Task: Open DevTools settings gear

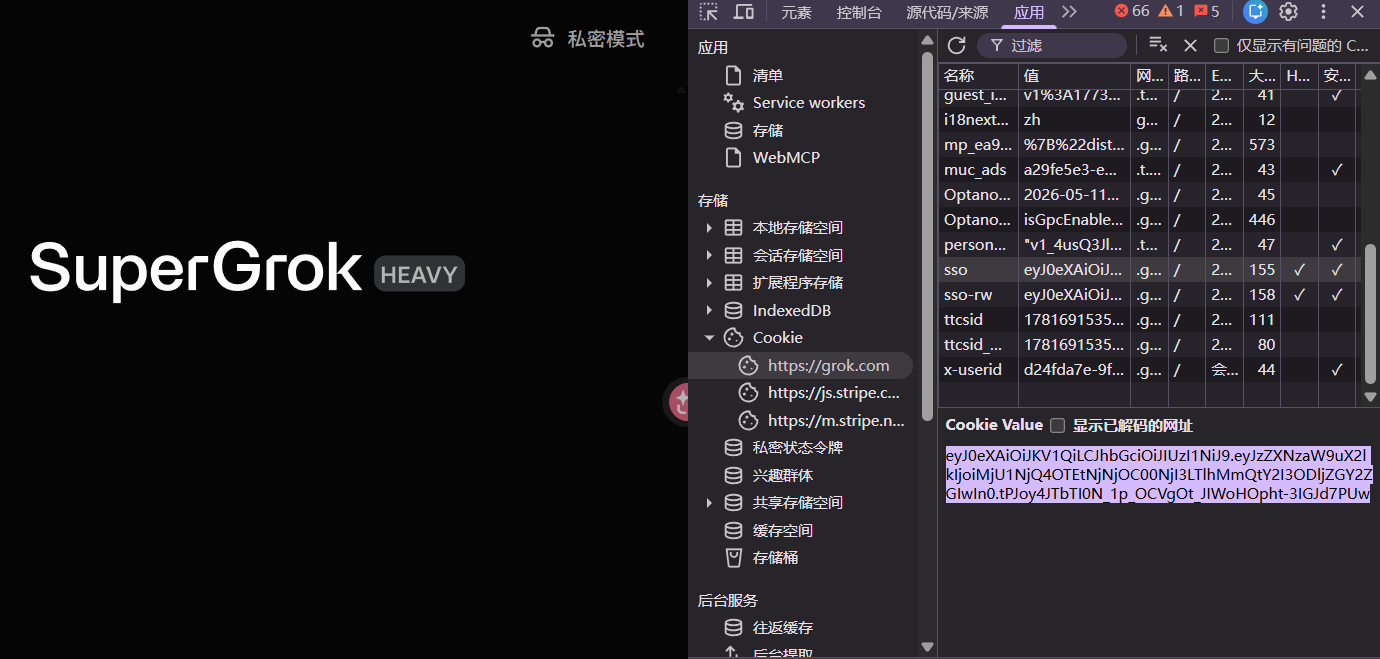Action: click(1288, 12)
